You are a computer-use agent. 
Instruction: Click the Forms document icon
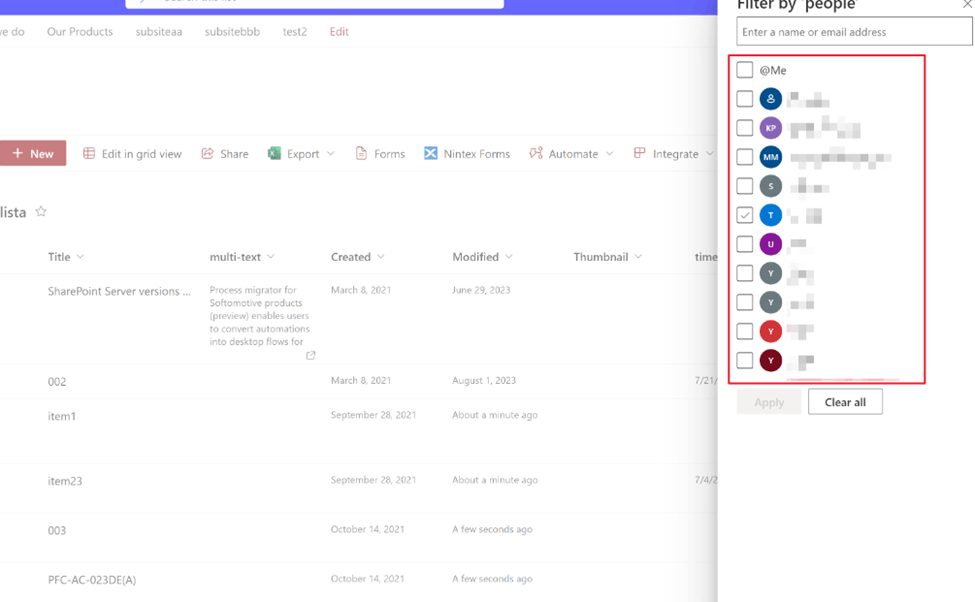click(x=361, y=153)
